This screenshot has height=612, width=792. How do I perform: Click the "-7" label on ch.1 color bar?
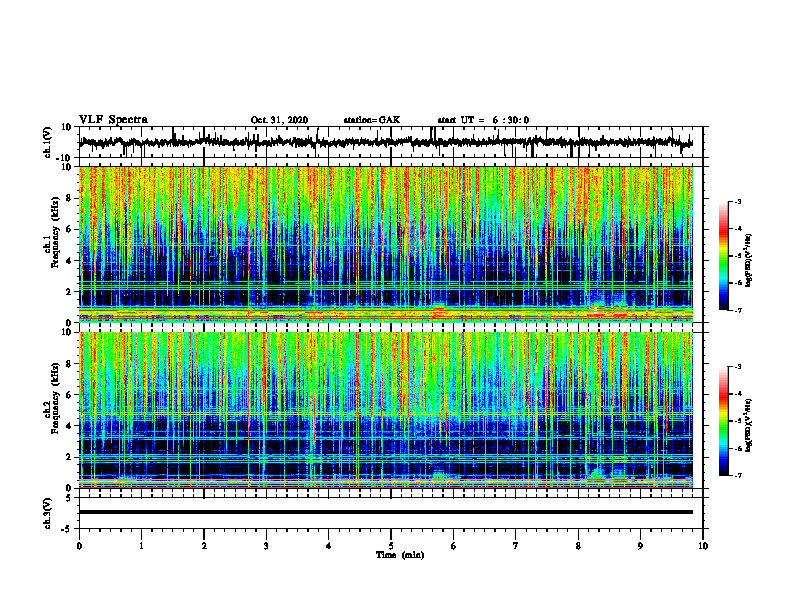click(737, 310)
